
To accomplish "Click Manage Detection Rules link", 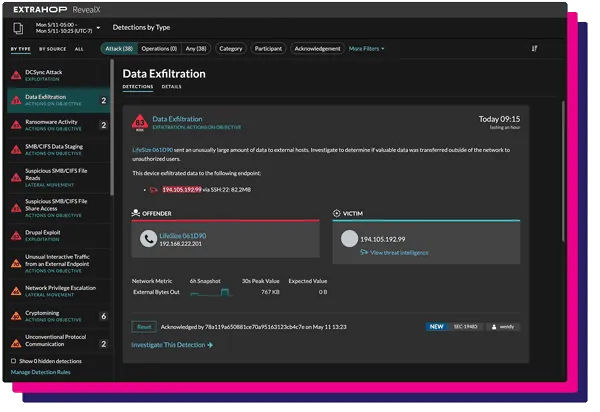I will [x=41, y=372].
